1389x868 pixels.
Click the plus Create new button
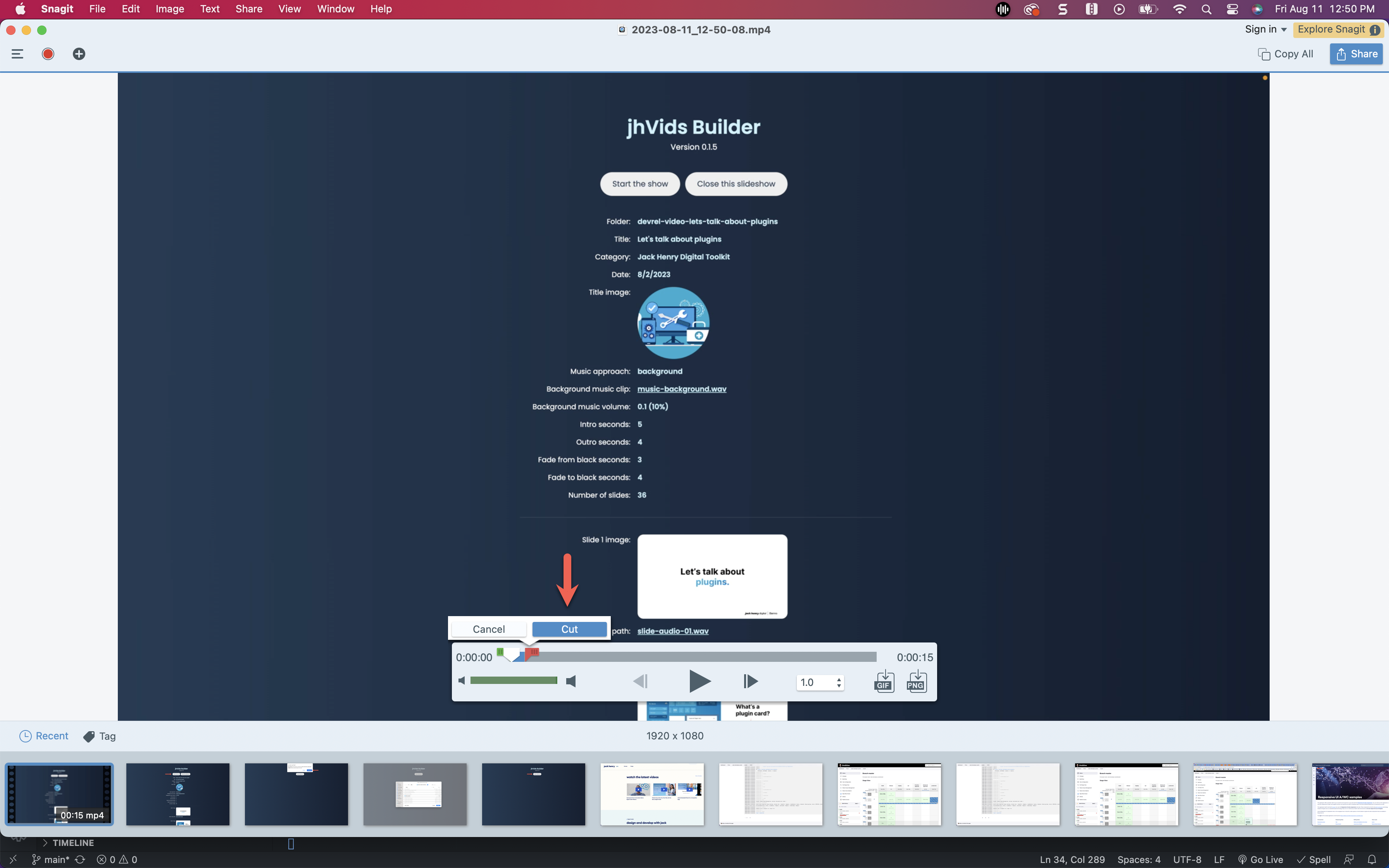click(79, 54)
